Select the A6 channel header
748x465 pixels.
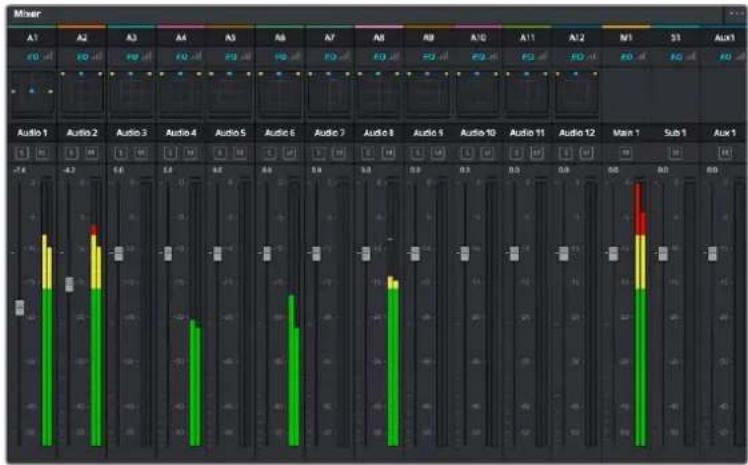(x=280, y=38)
